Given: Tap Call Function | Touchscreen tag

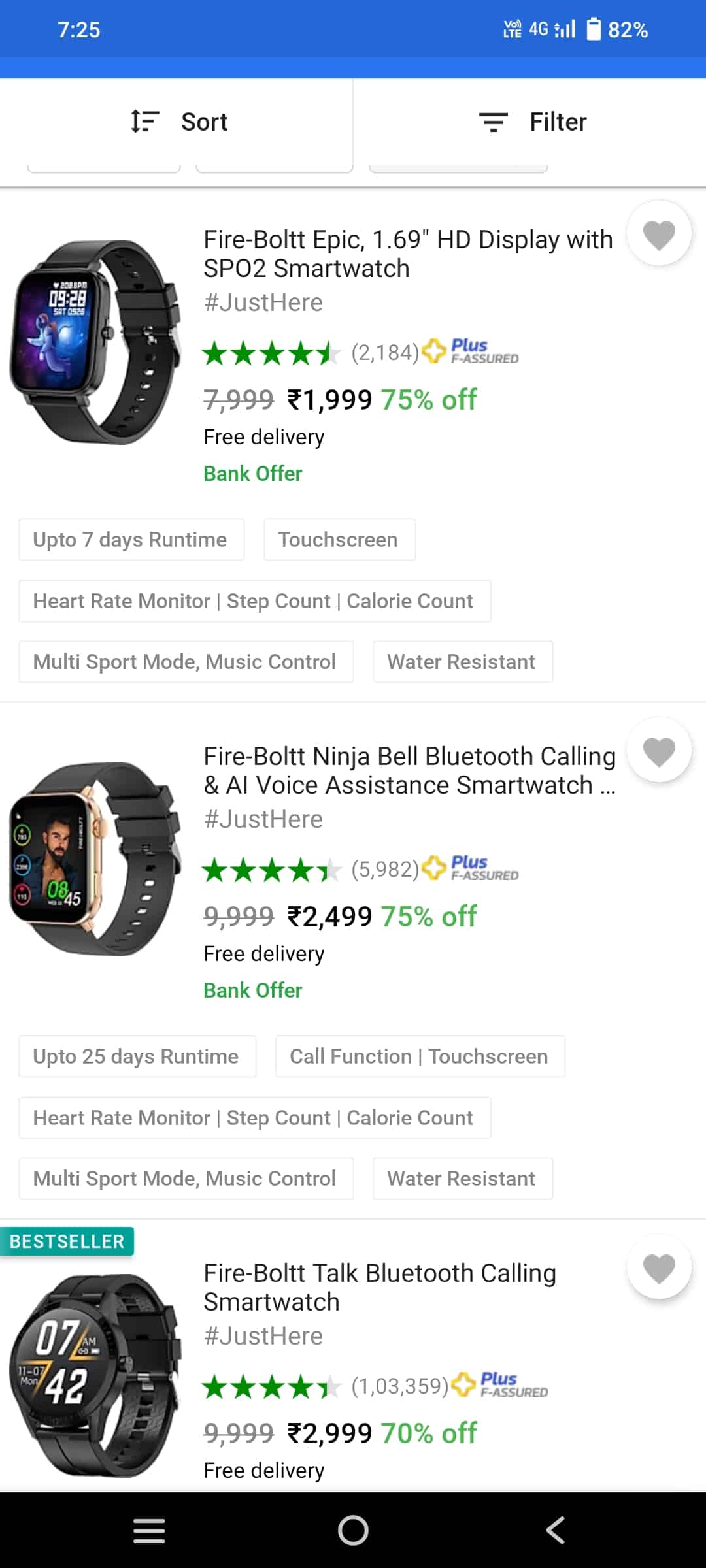Looking at the screenshot, I should [419, 1056].
